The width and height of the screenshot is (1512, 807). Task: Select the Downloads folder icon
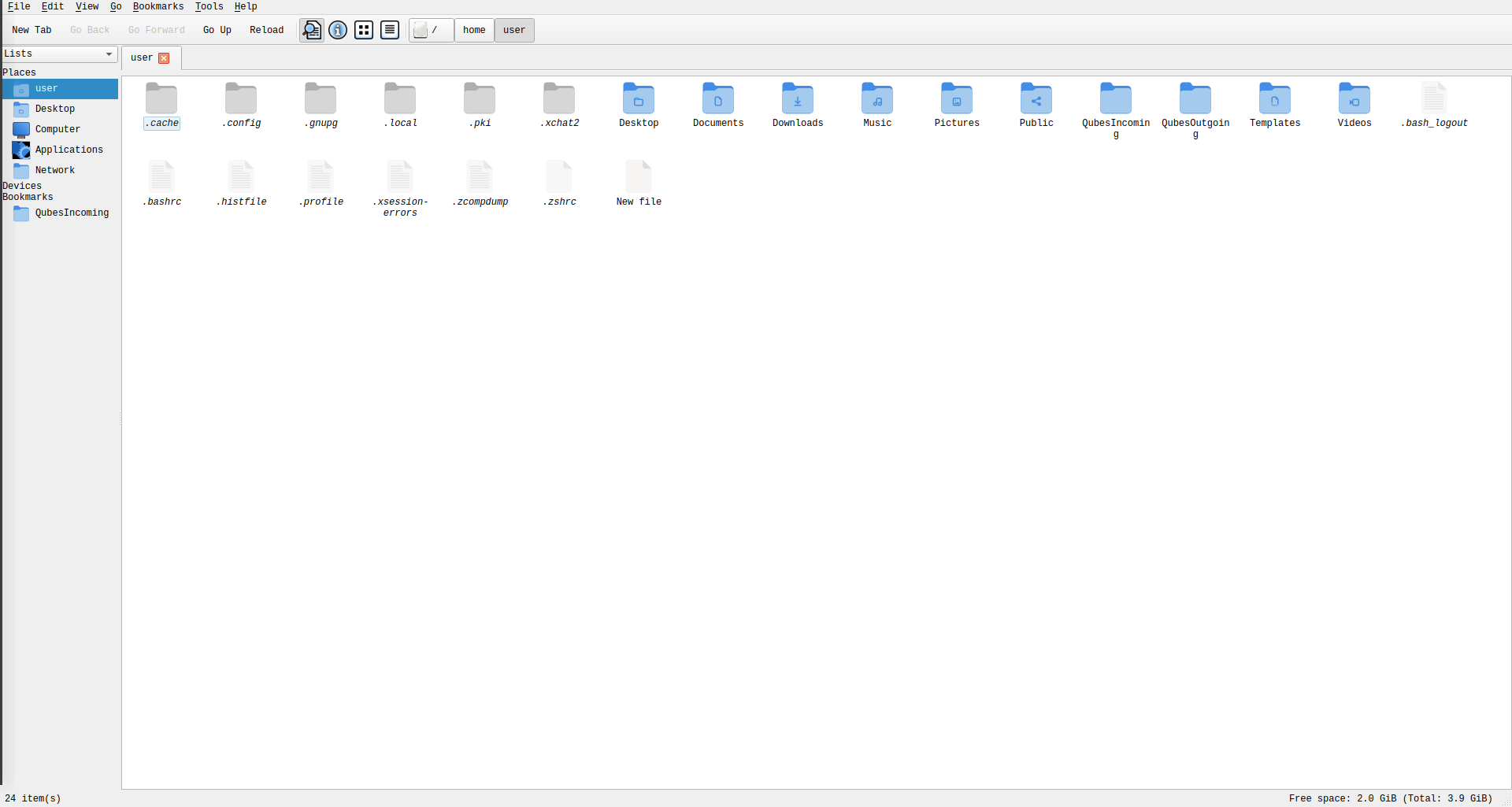point(798,99)
